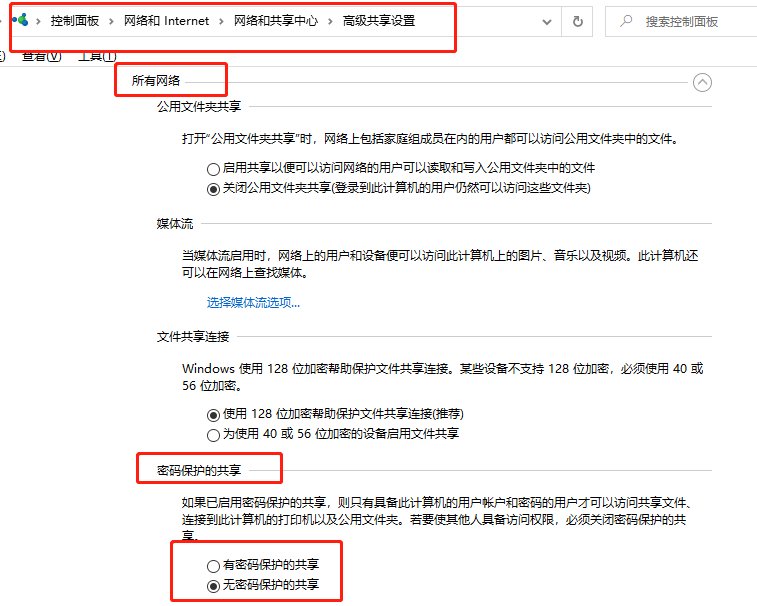Select 启用共享 for public folder read/write access
Image resolution: width=757 pixels, height=606 pixels.
click(x=213, y=169)
